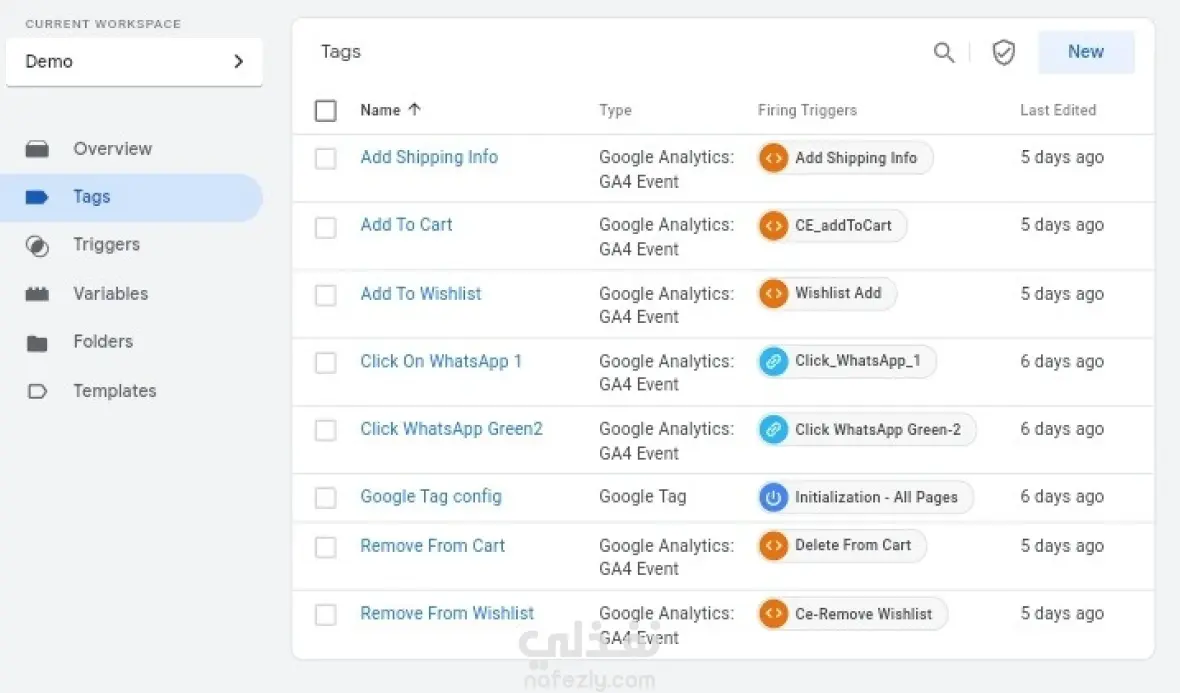Click the Triggers circular icon in sidebar
1180x693 pixels.
pyautogui.click(x=37, y=245)
